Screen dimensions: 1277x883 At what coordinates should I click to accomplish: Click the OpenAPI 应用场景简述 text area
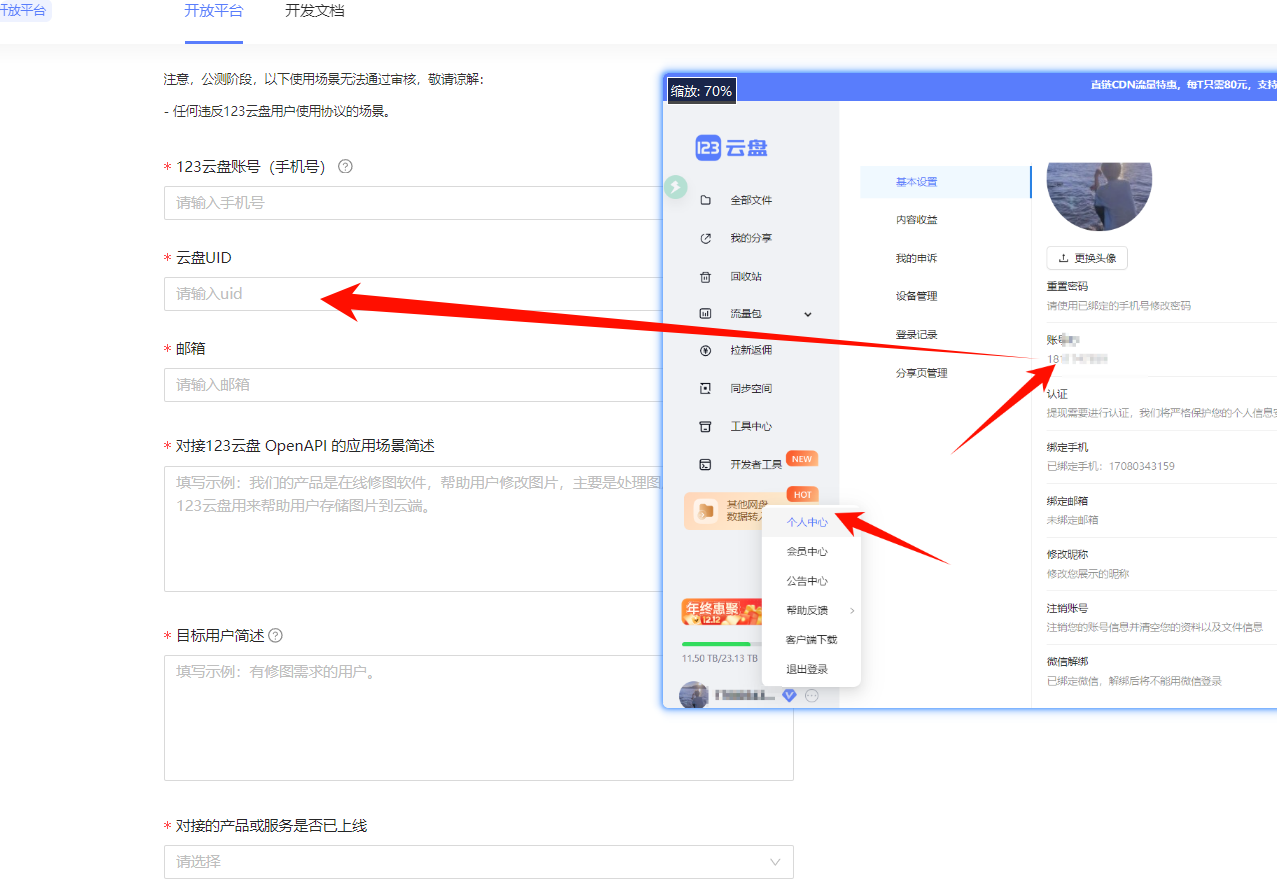tap(412, 528)
